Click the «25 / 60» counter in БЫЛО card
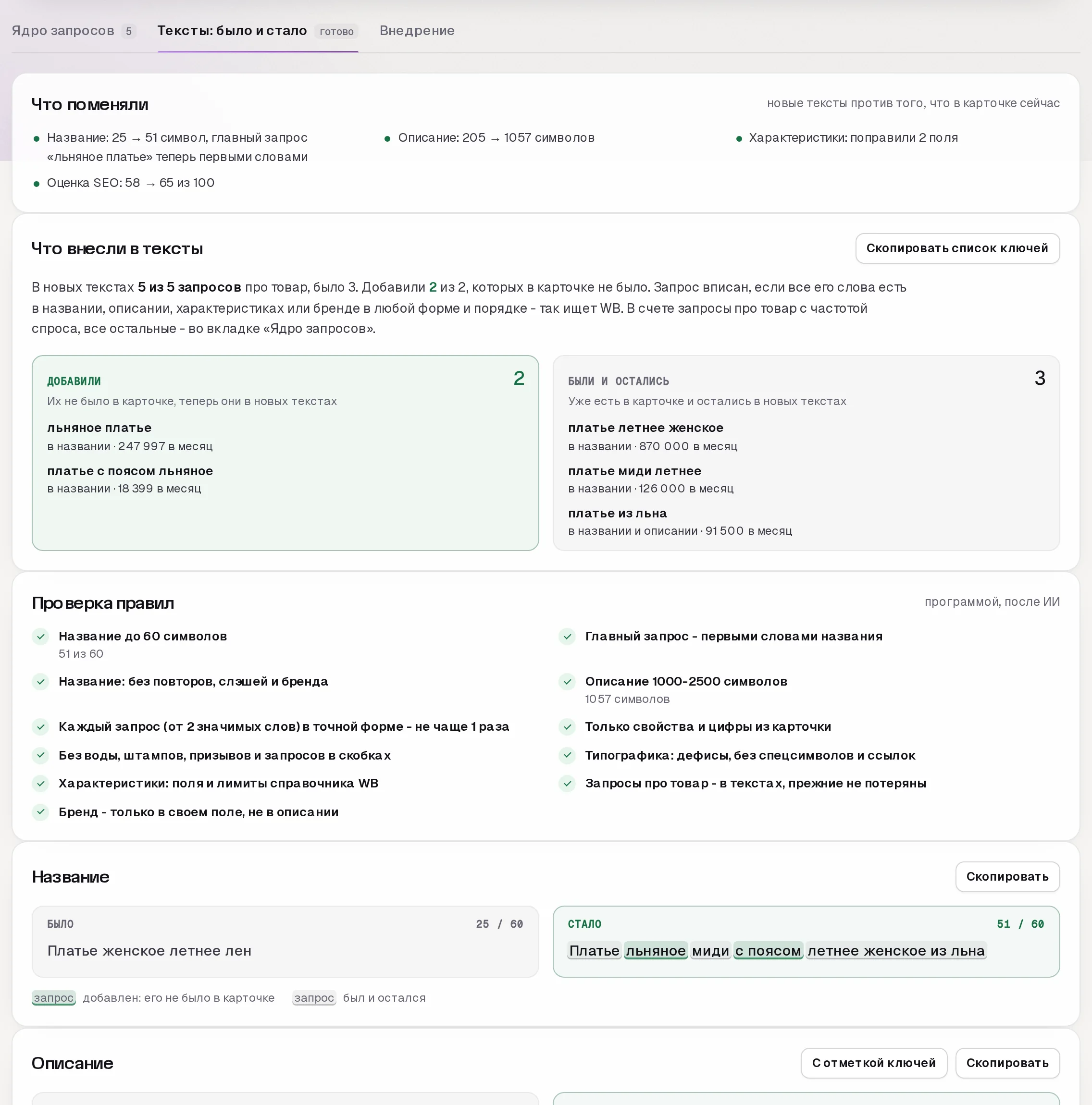 (499, 924)
